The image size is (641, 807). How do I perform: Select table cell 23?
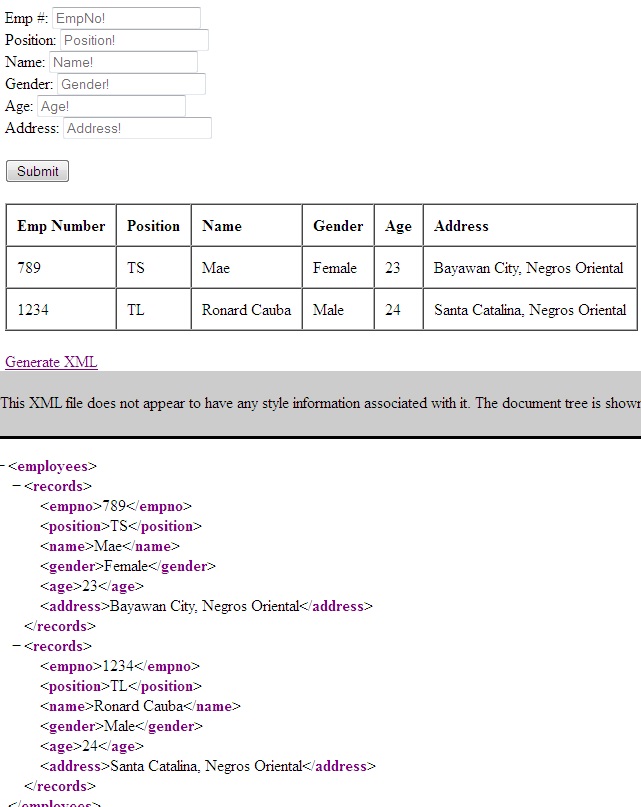click(399, 268)
